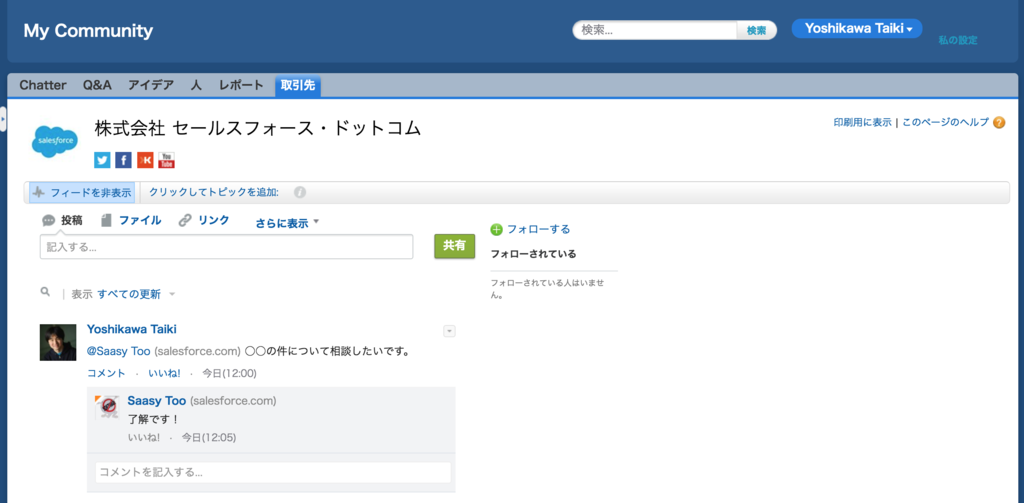Click 印刷用に表示 link
Image resolution: width=1024 pixels, height=503 pixels.
point(863,122)
